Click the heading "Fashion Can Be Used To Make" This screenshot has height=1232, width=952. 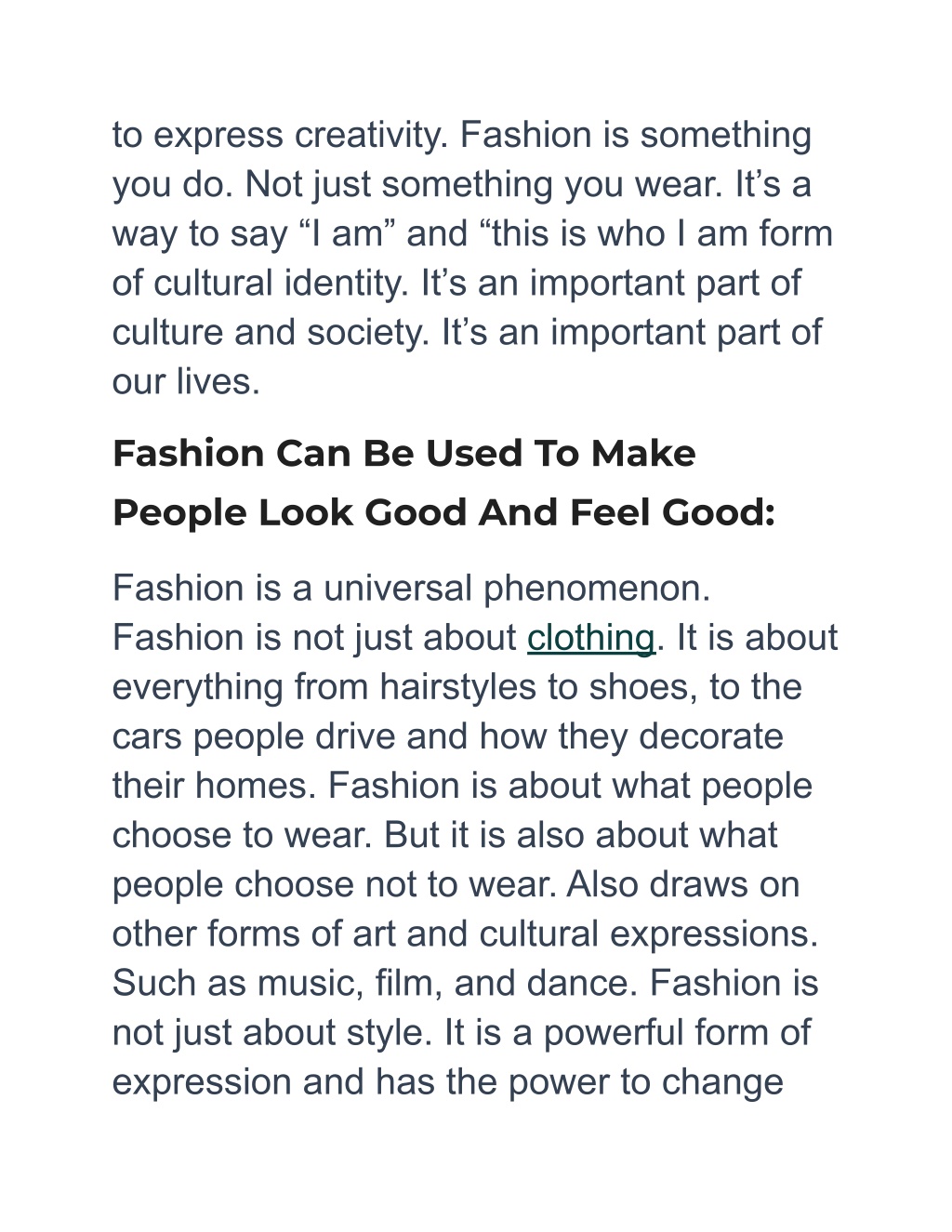tap(404, 454)
